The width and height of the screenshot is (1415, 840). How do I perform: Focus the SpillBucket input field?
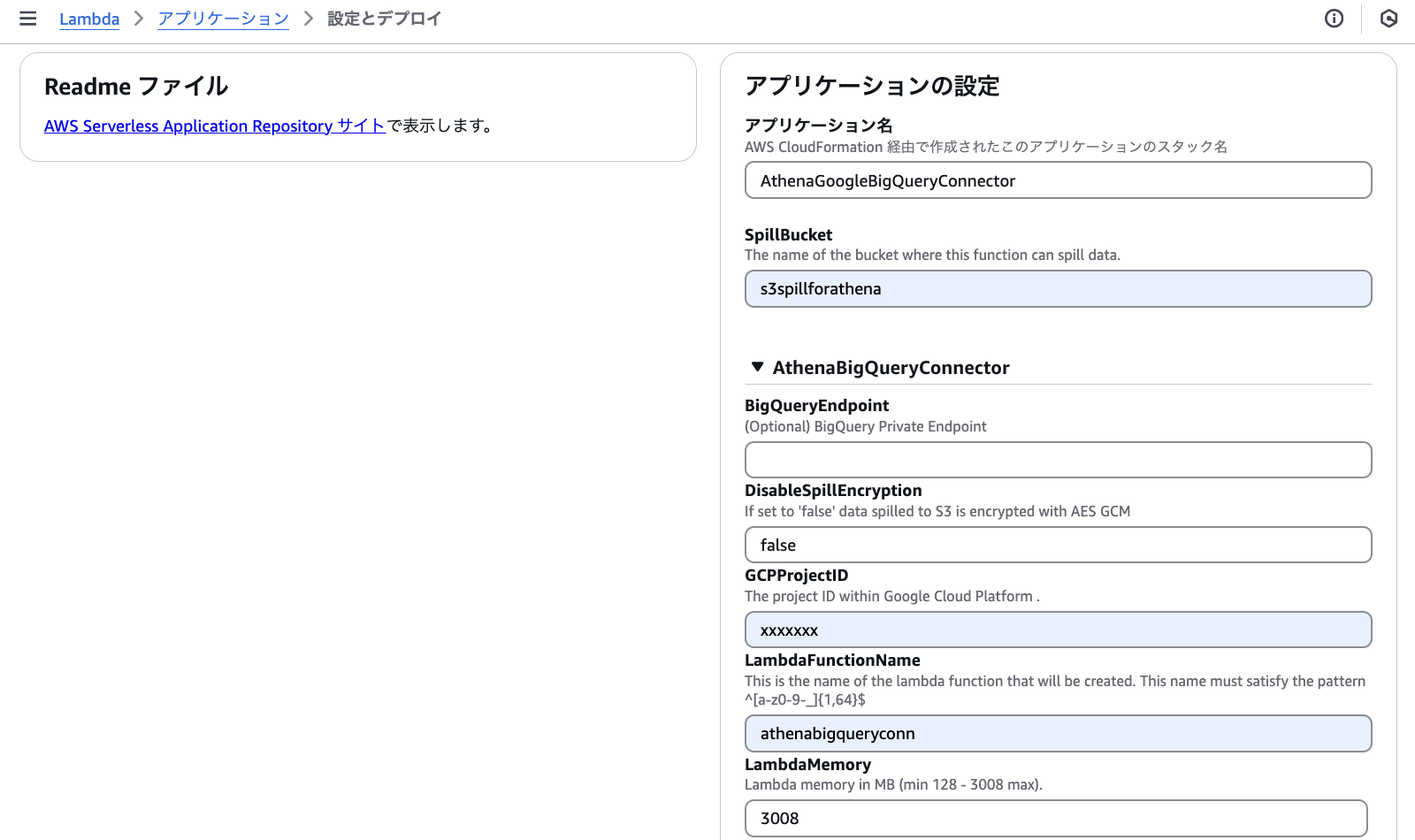[1058, 289]
